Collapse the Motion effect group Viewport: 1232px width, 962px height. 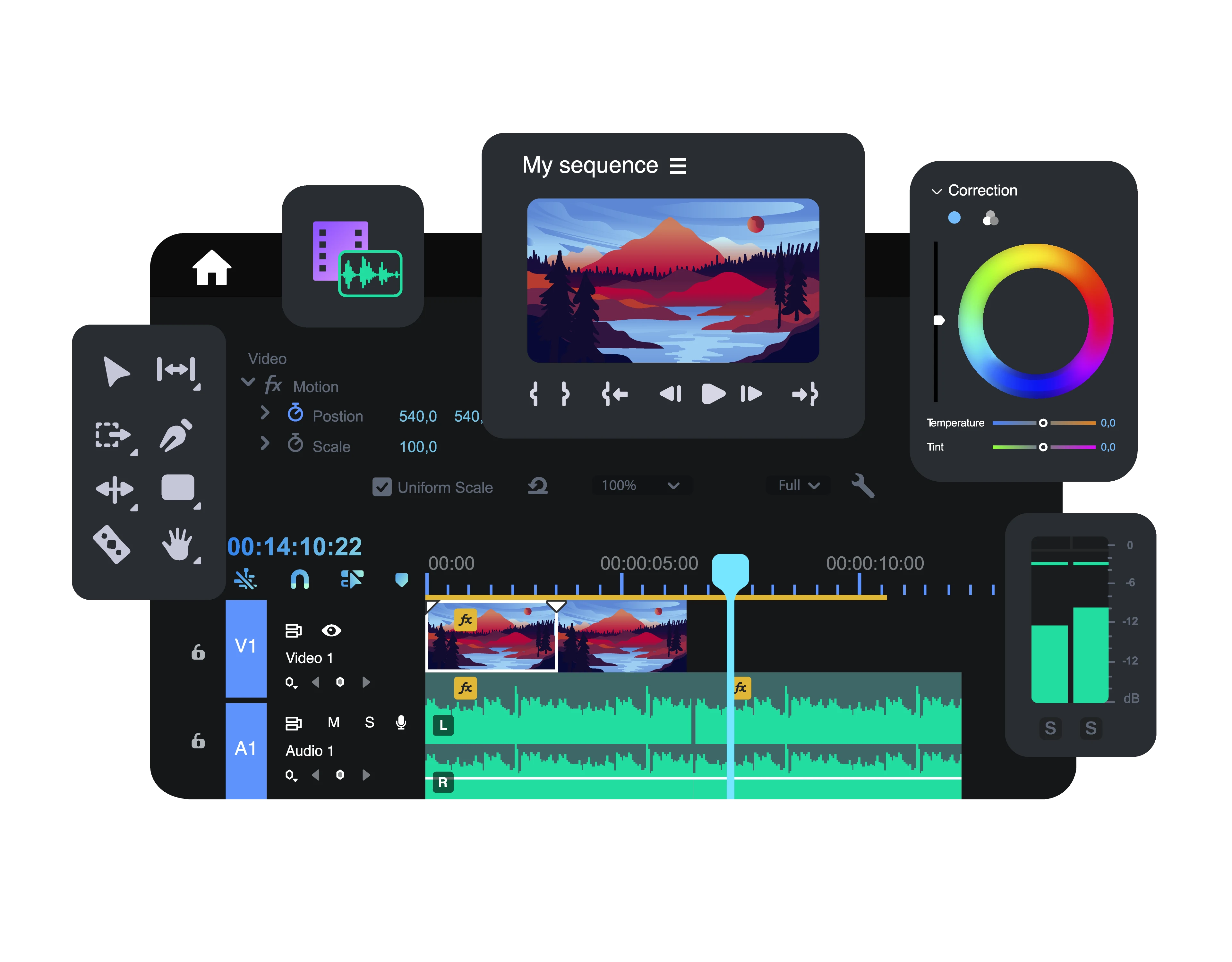tap(248, 382)
